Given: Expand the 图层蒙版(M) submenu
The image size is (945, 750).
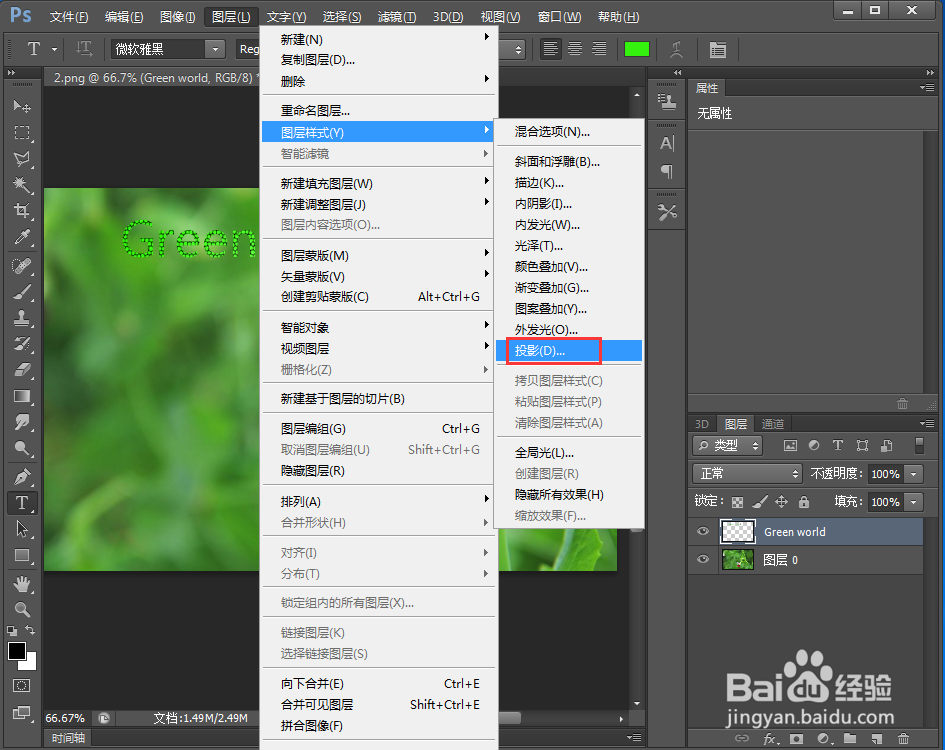Looking at the screenshot, I should pyautogui.click(x=378, y=255).
